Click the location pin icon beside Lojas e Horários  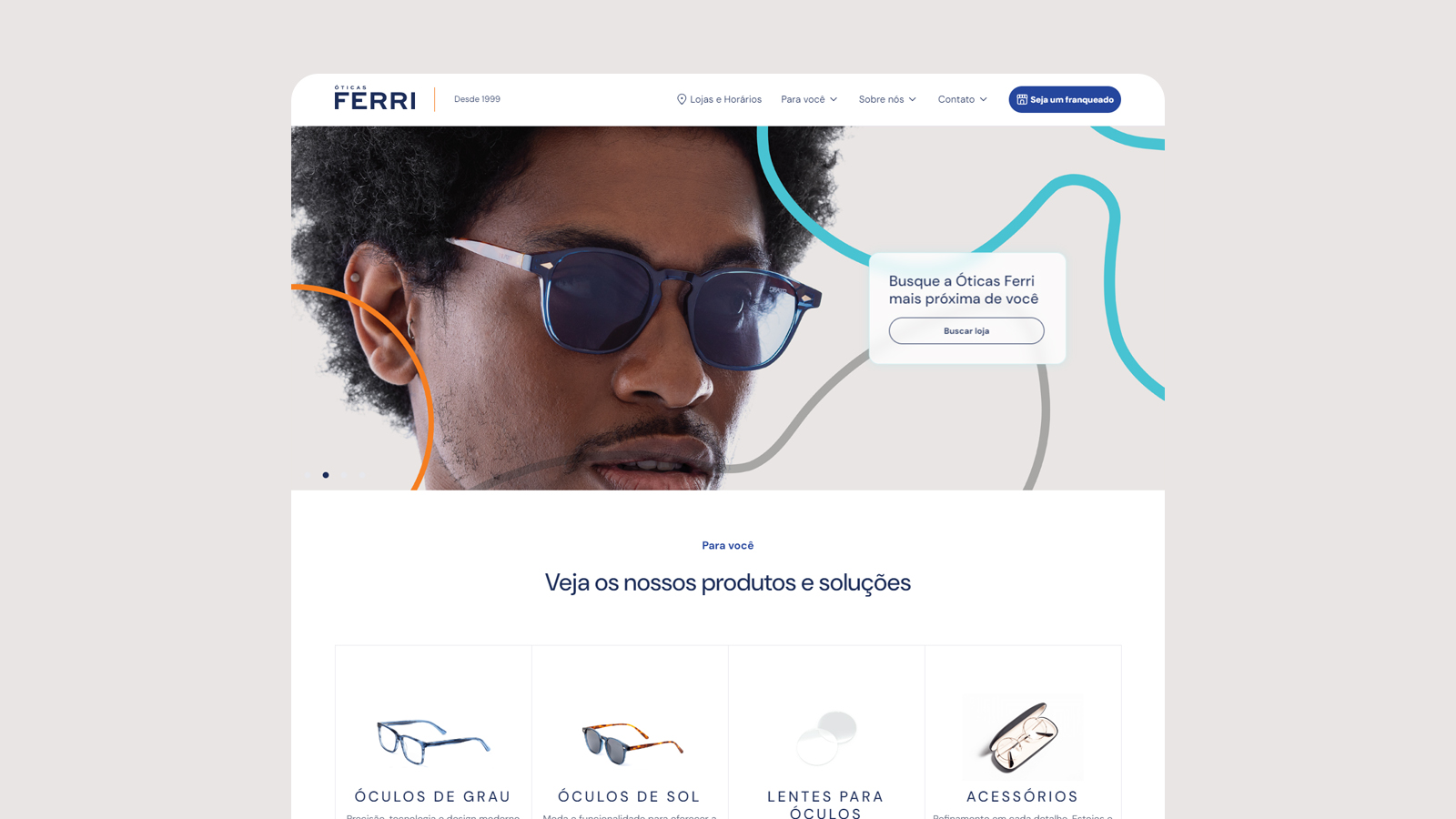click(682, 99)
